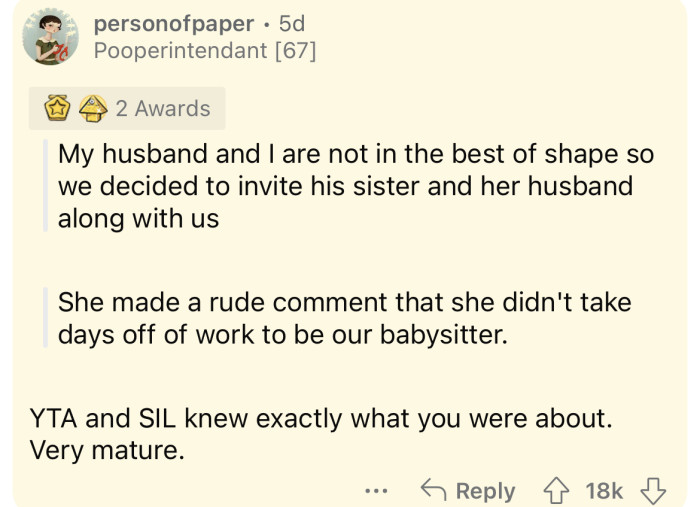
Task: Downvote the comment with the down arrow
Action: (x=654, y=490)
